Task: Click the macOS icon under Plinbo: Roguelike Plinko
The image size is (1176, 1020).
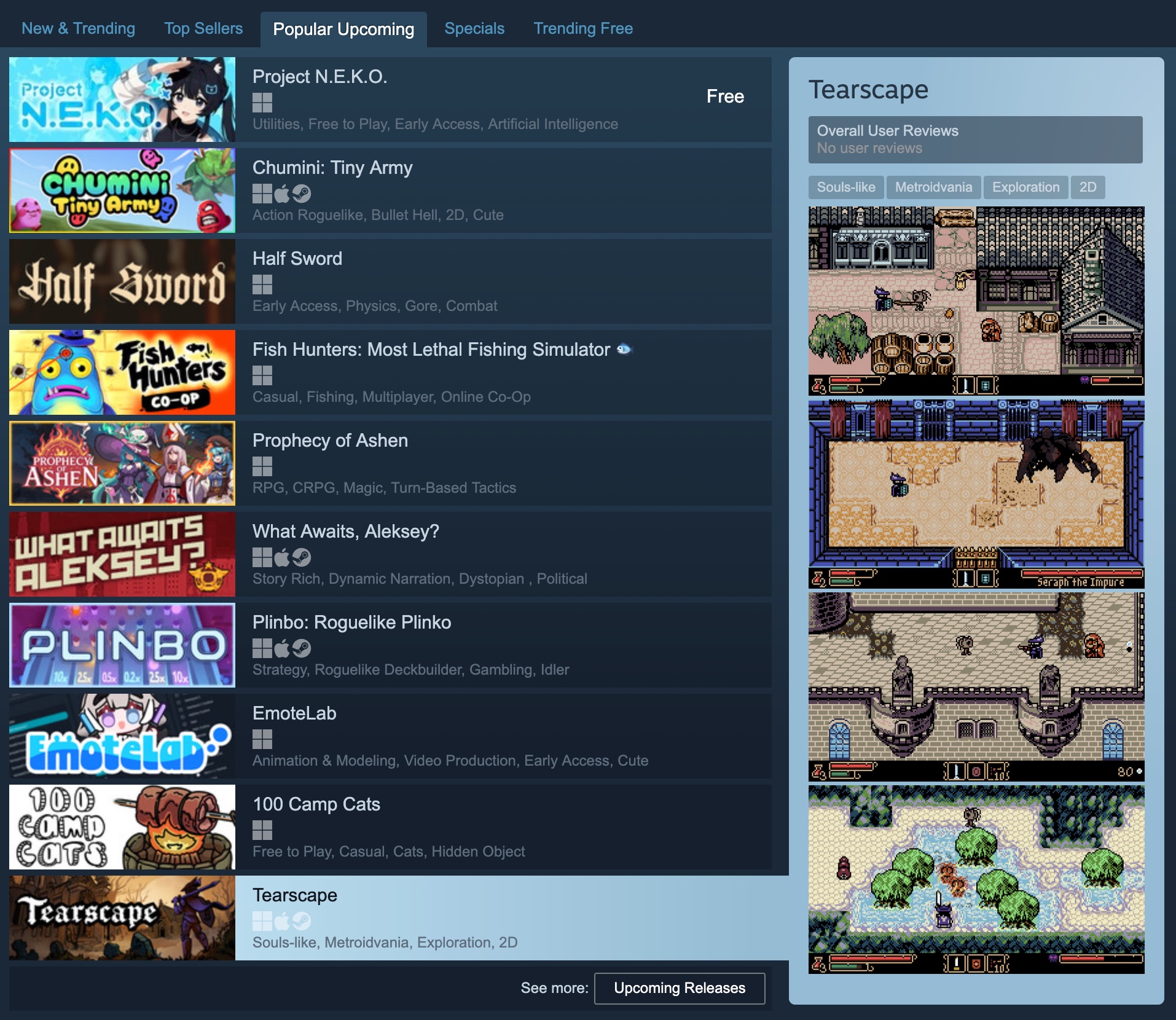Action: click(282, 648)
